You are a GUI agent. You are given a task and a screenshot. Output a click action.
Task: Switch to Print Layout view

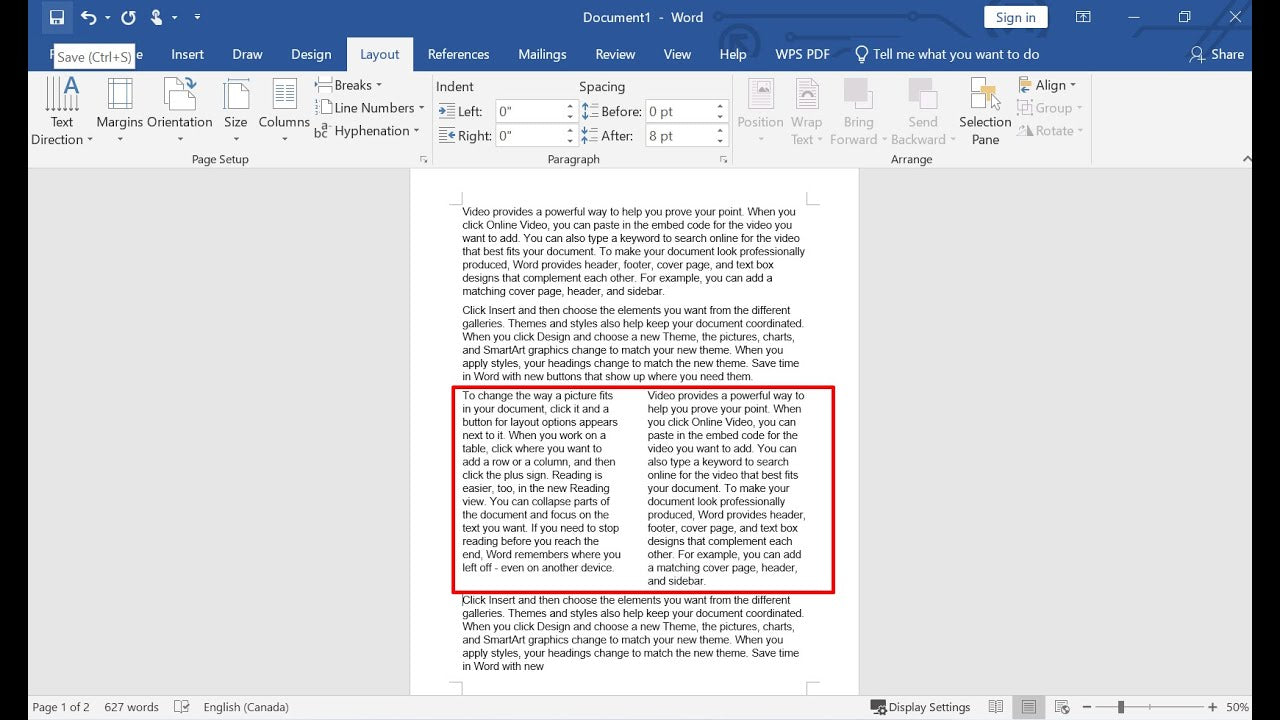click(x=1028, y=707)
